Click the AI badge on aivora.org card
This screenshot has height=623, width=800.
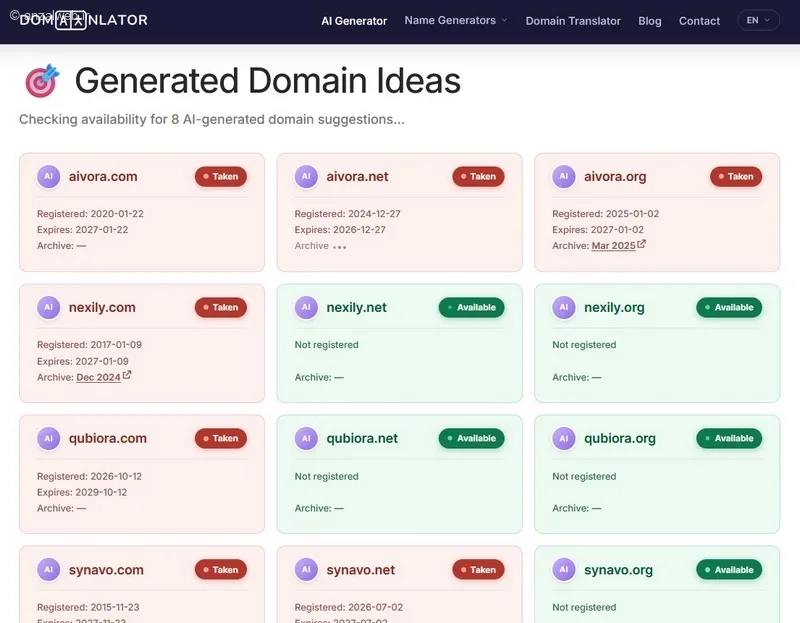[564, 177]
